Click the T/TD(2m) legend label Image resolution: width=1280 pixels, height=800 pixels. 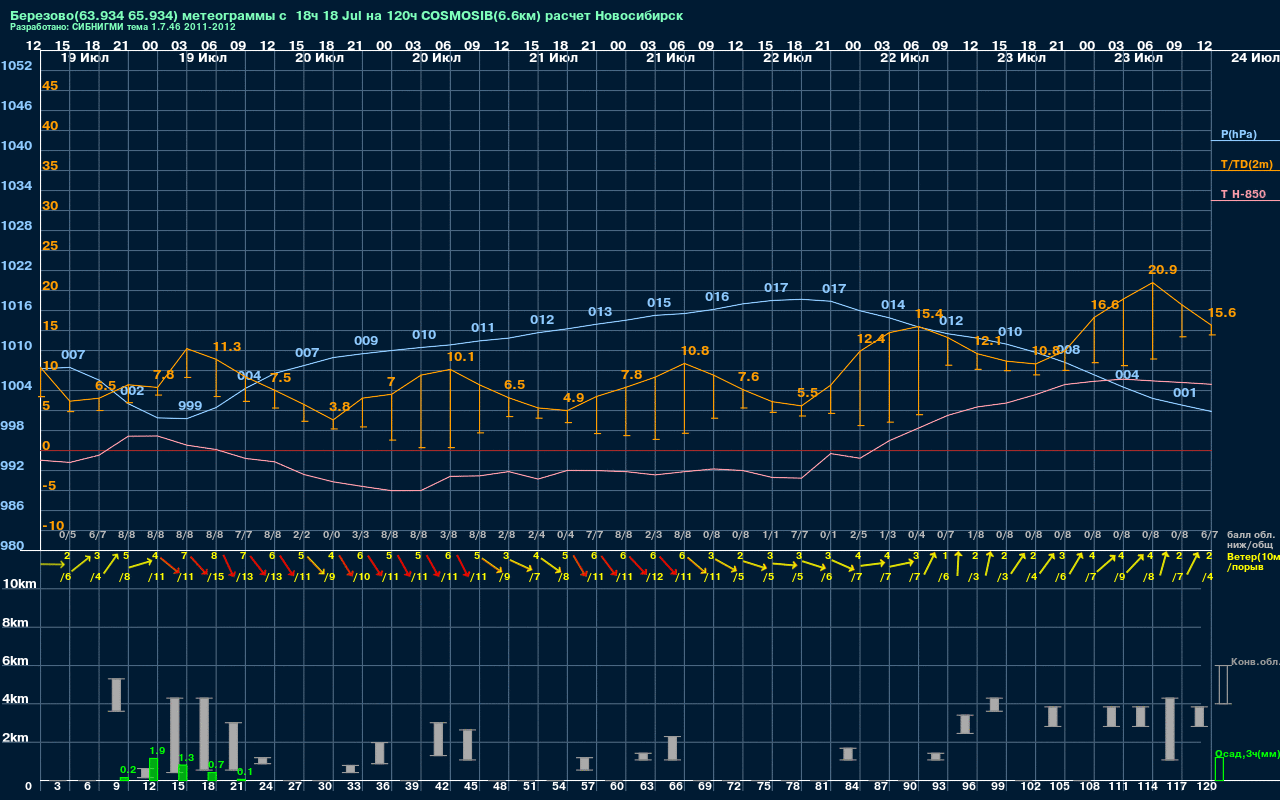(1246, 164)
